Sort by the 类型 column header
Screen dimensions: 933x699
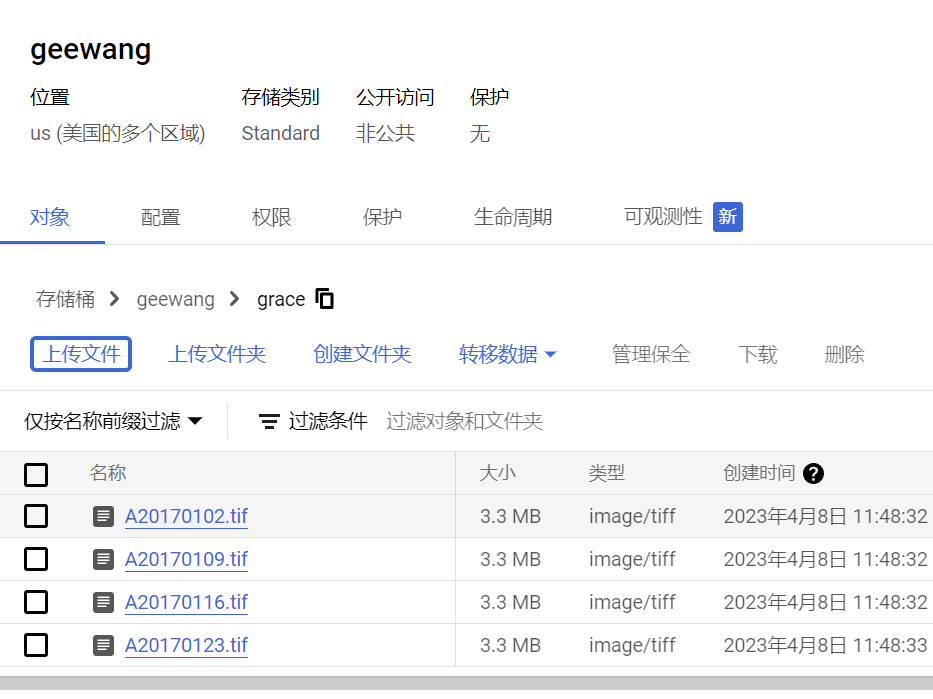pyautogui.click(x=606, y=473)
